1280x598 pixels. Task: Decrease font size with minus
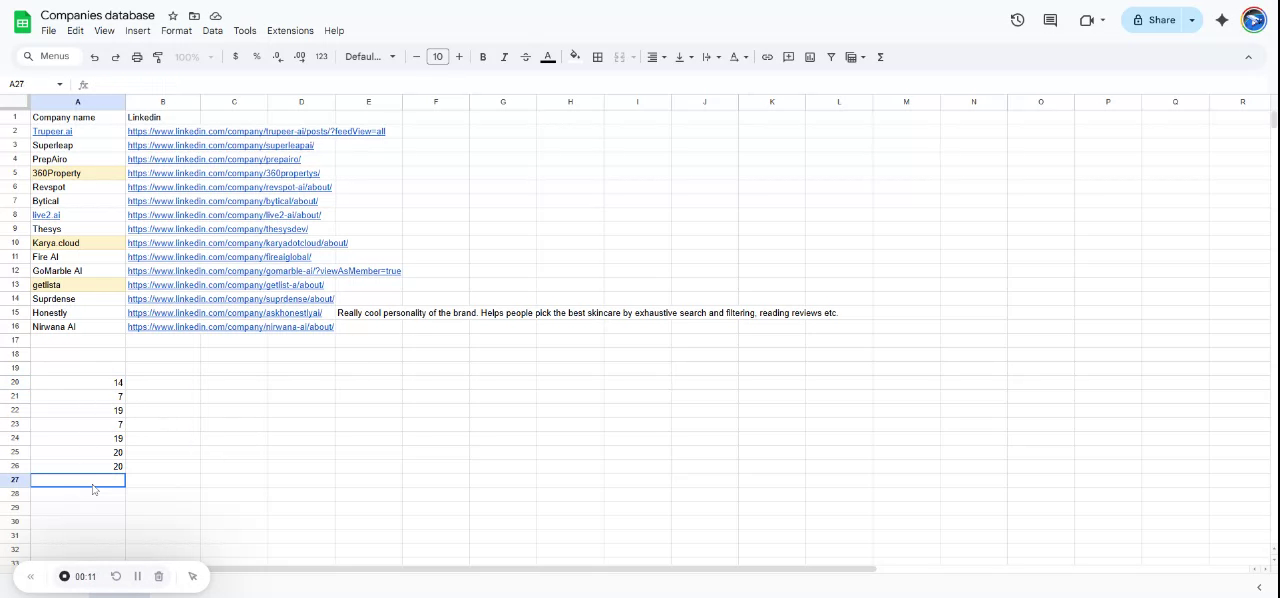click(416, 57)
